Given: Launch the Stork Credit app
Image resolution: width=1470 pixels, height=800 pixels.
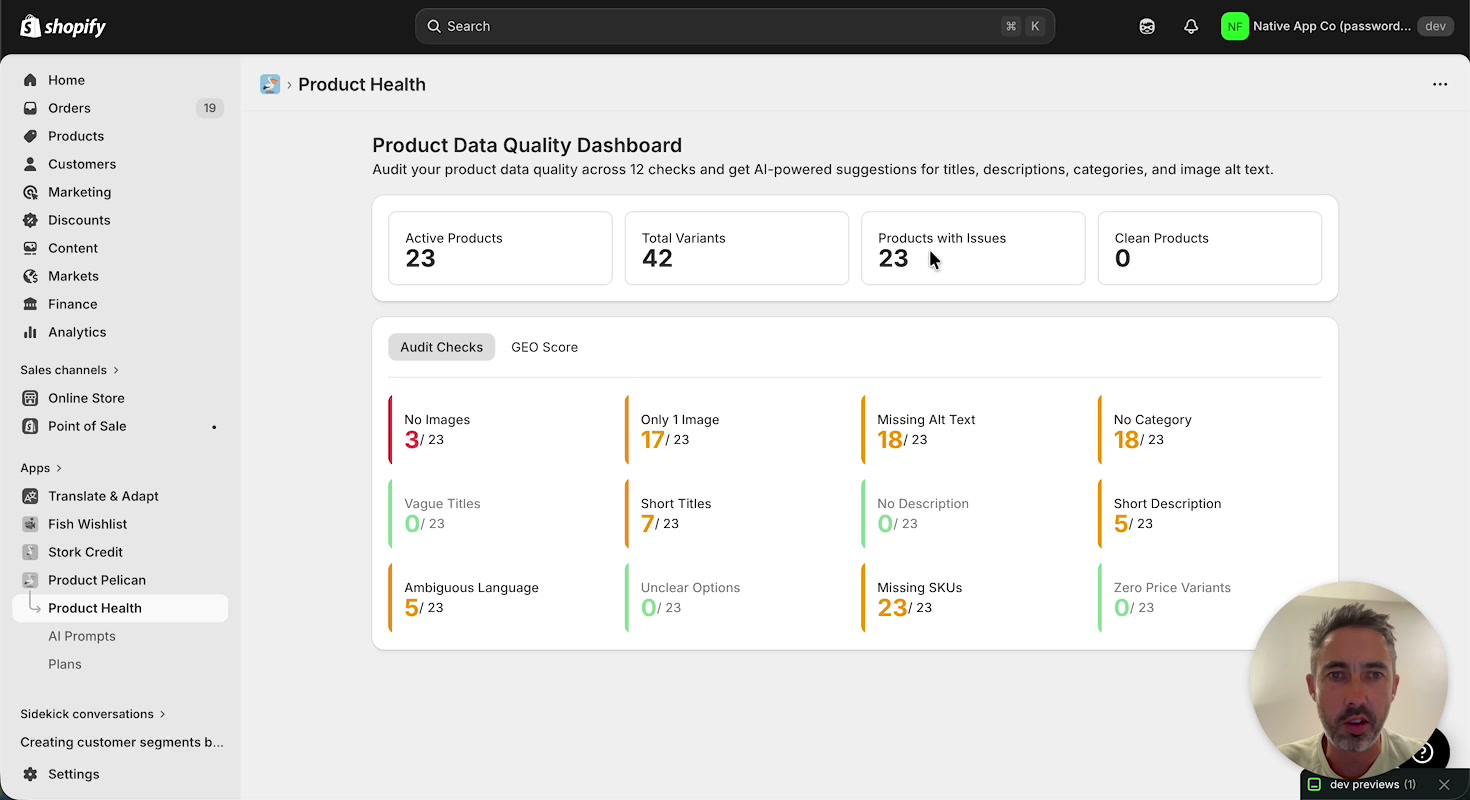Looking at the screenshot, I should [87, 552].
